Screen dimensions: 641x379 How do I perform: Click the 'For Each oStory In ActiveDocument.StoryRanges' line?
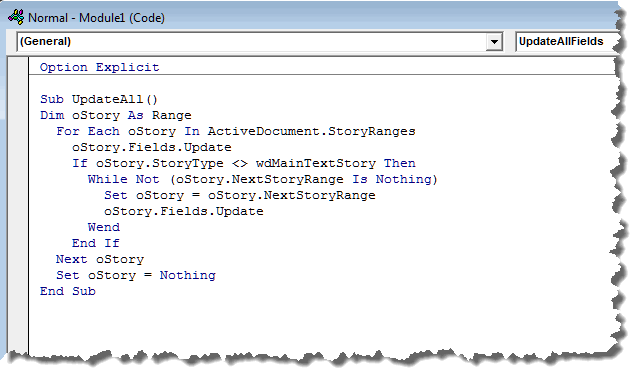pyautogui.click(x=235, y=131)
